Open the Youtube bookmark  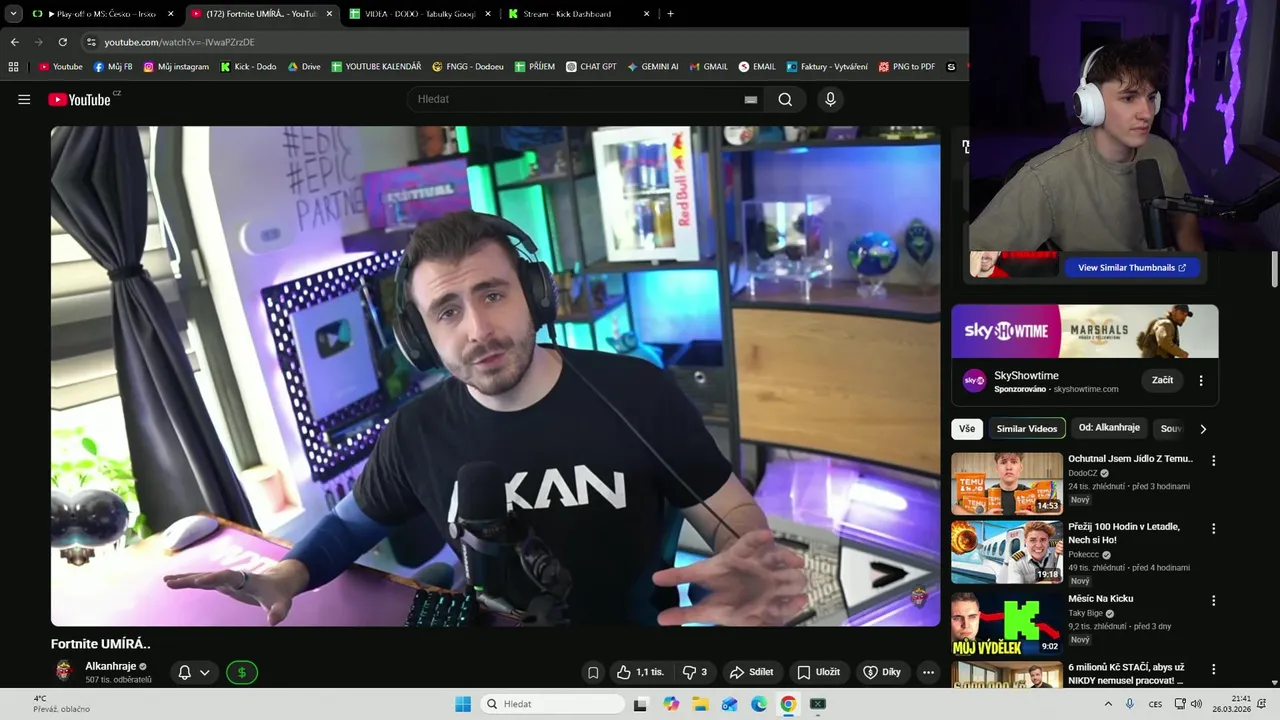coord(61,67)
